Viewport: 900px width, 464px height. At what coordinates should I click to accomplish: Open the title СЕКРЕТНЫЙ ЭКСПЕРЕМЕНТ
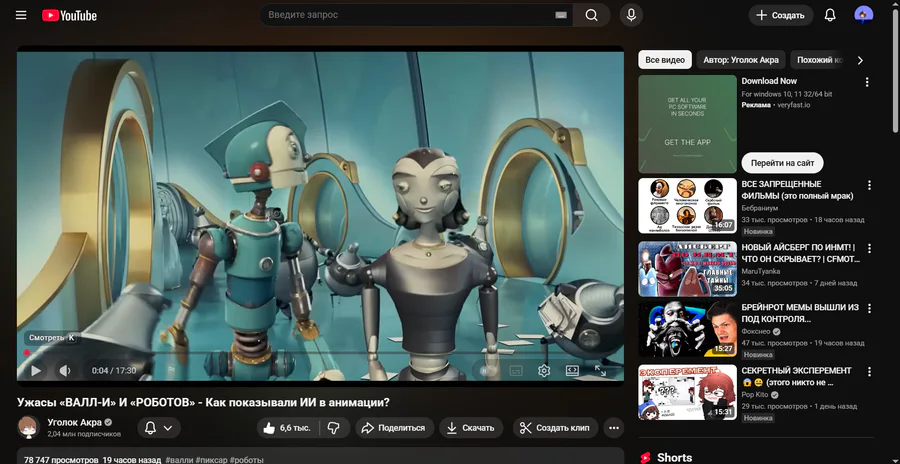pos(797,376)
